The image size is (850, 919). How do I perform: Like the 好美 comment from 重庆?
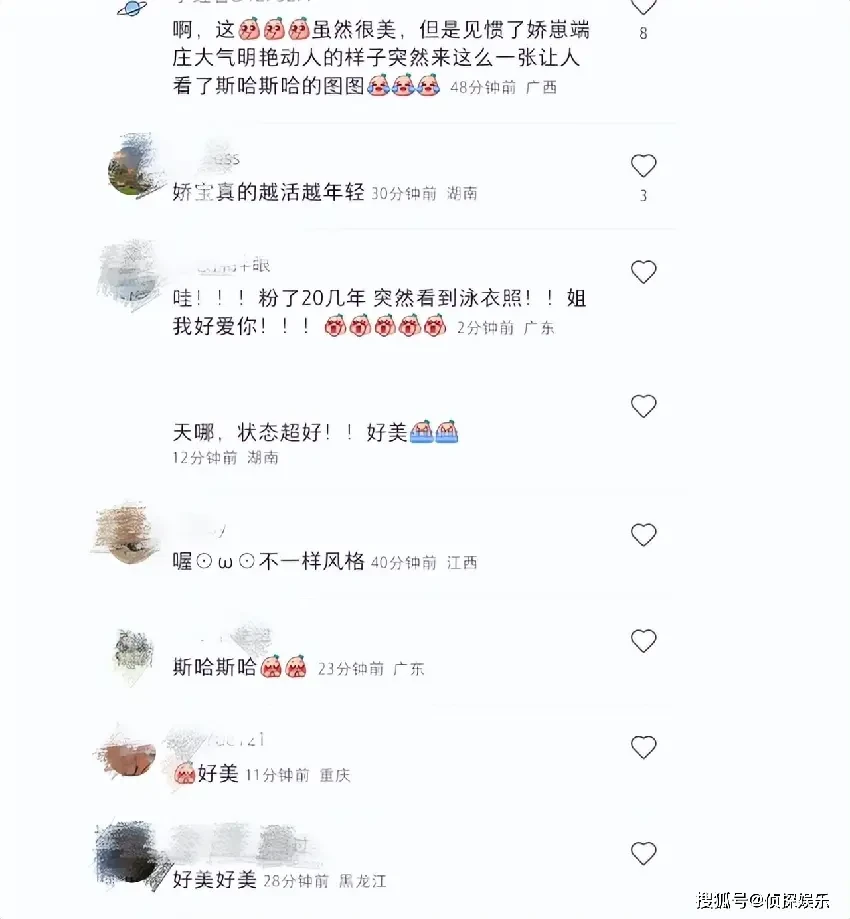click(x=643, y=747)
